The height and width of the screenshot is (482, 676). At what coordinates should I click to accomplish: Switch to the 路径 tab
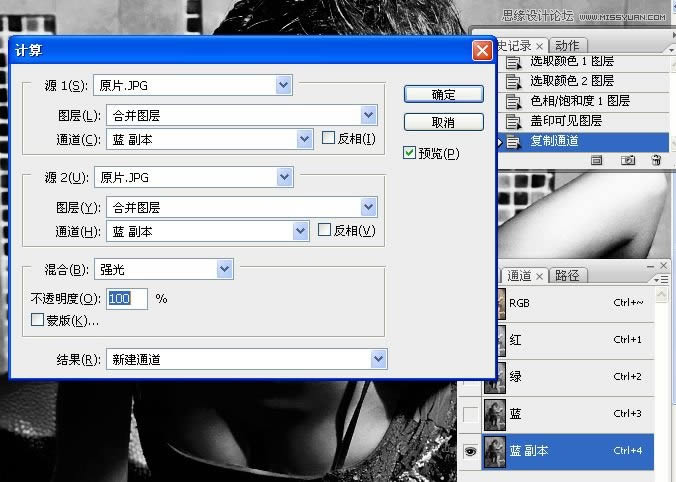coord(566,276)
